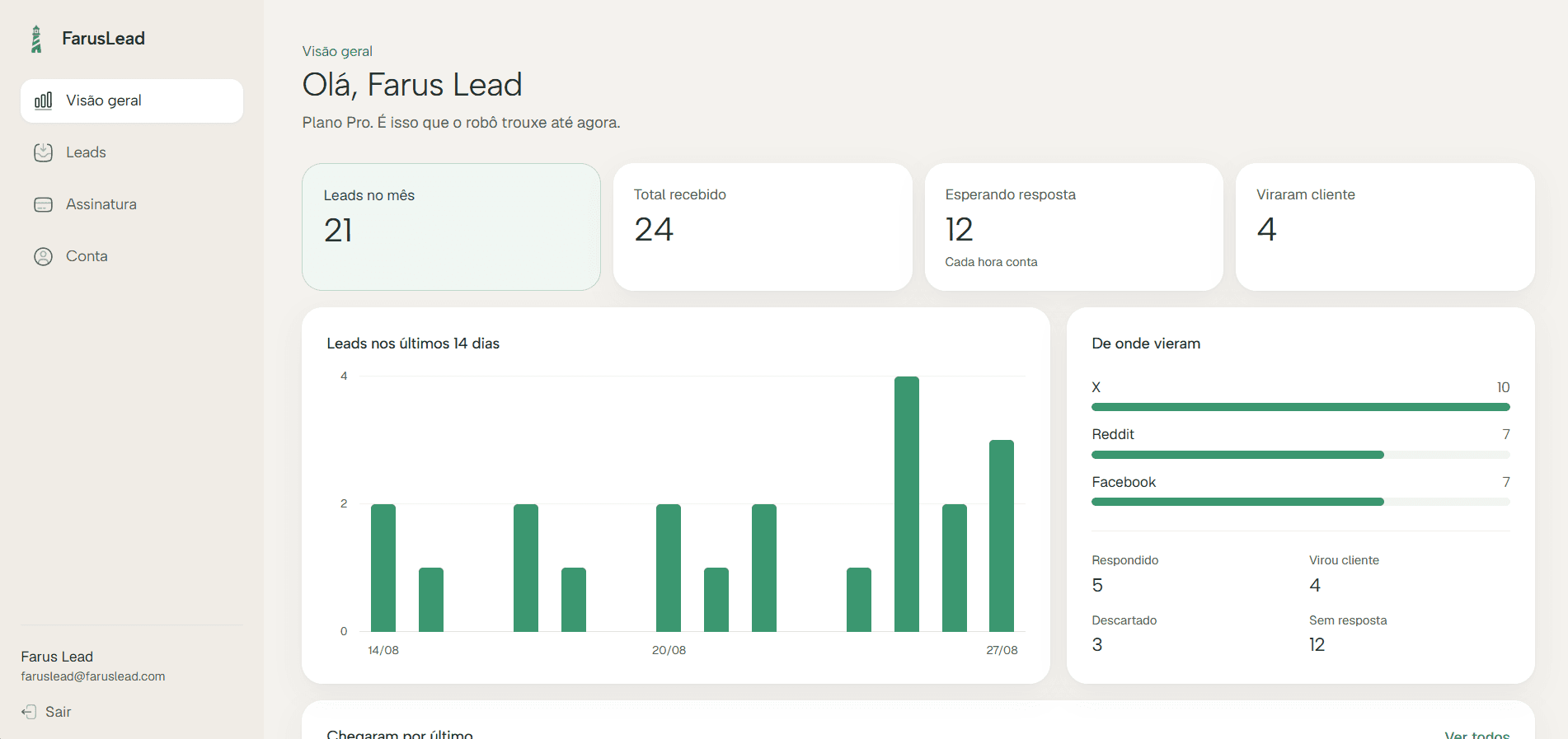
Task: Click the 21 value in Leads no mês
Action: [338, 230]
